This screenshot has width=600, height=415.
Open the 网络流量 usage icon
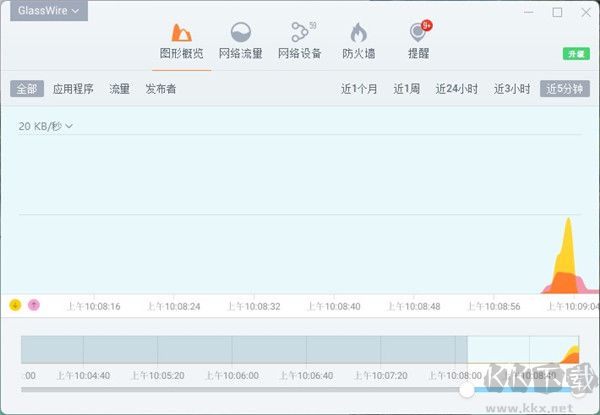coord(240,34)
